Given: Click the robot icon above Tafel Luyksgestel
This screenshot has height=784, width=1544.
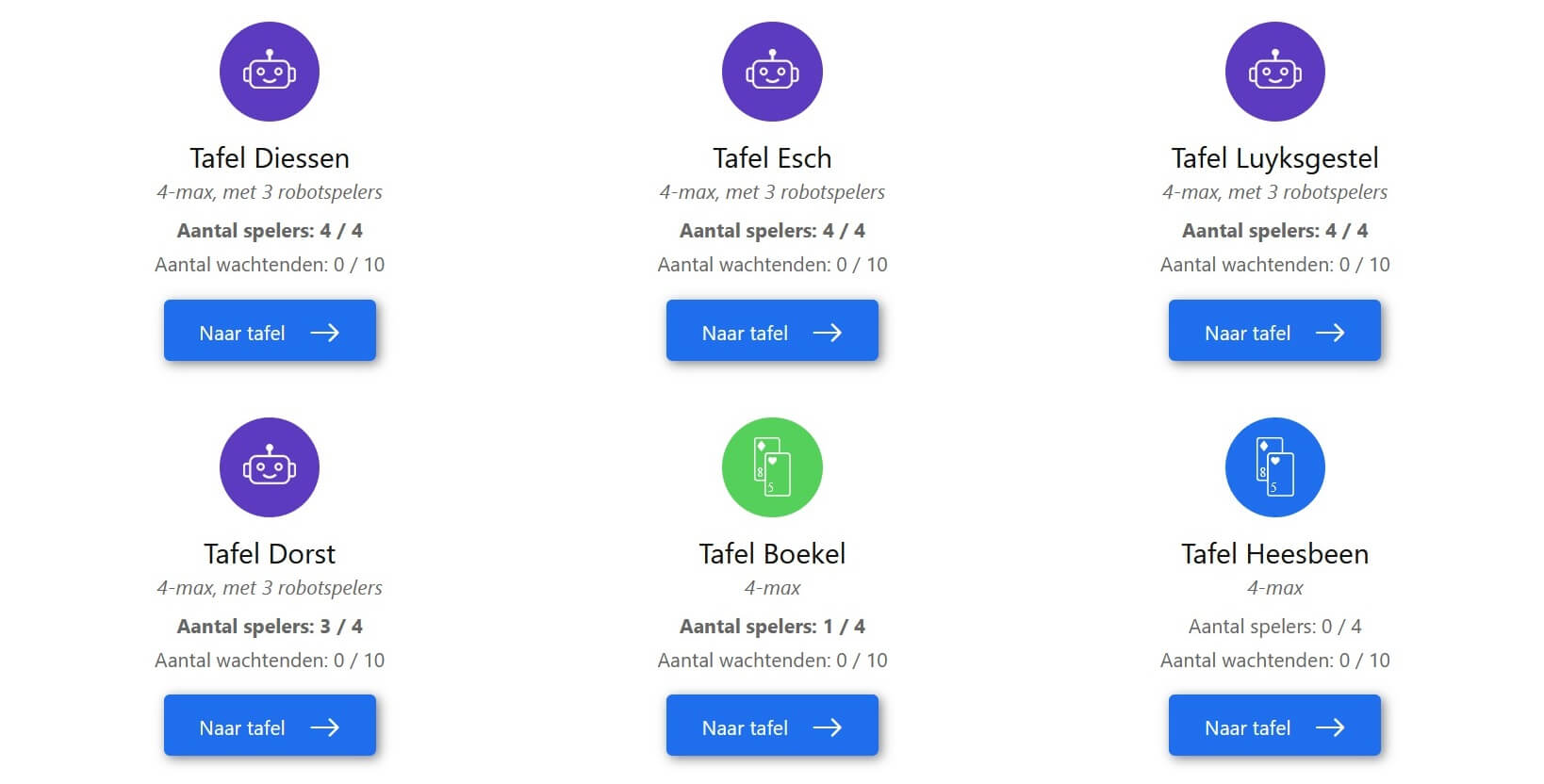Looking at the screenshot, I should click(x=1274, y=72).
